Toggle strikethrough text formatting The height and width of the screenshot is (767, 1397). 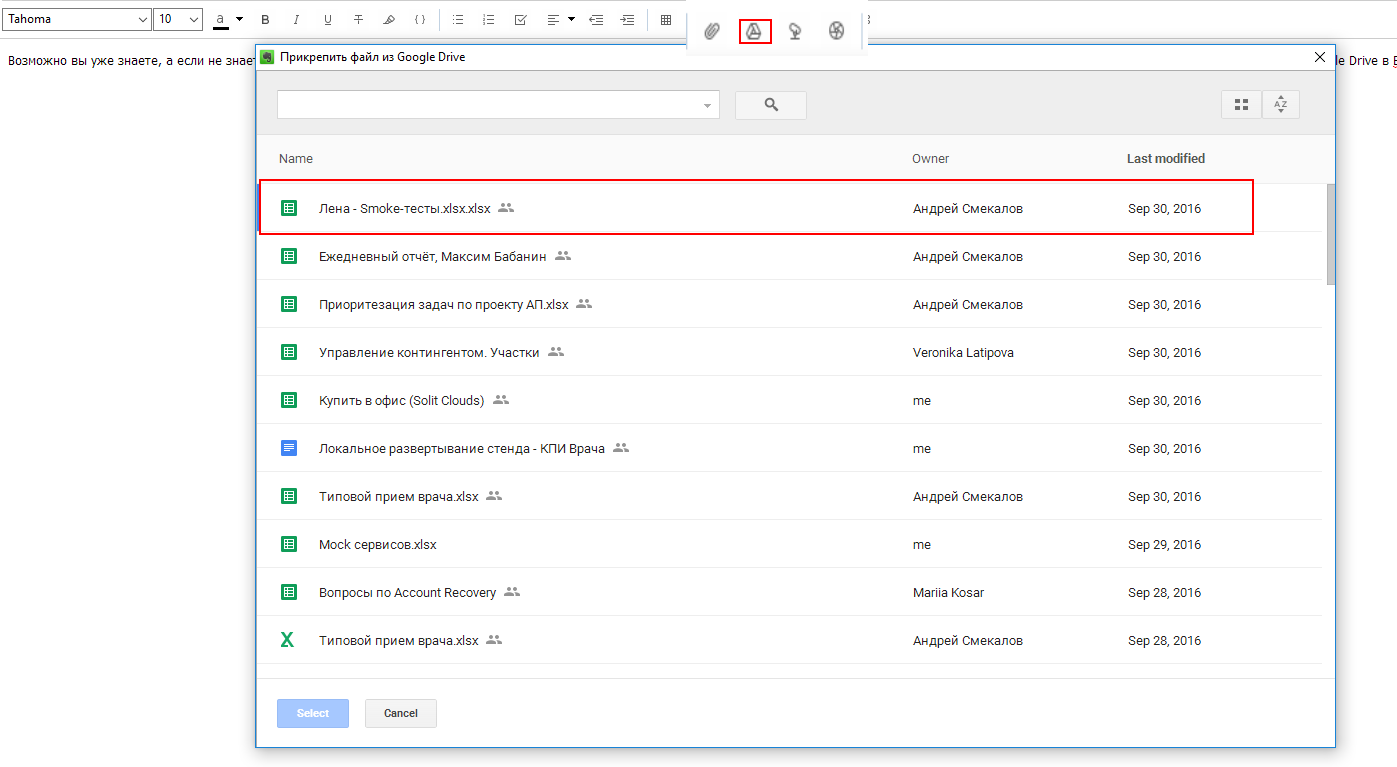(357, 19)
